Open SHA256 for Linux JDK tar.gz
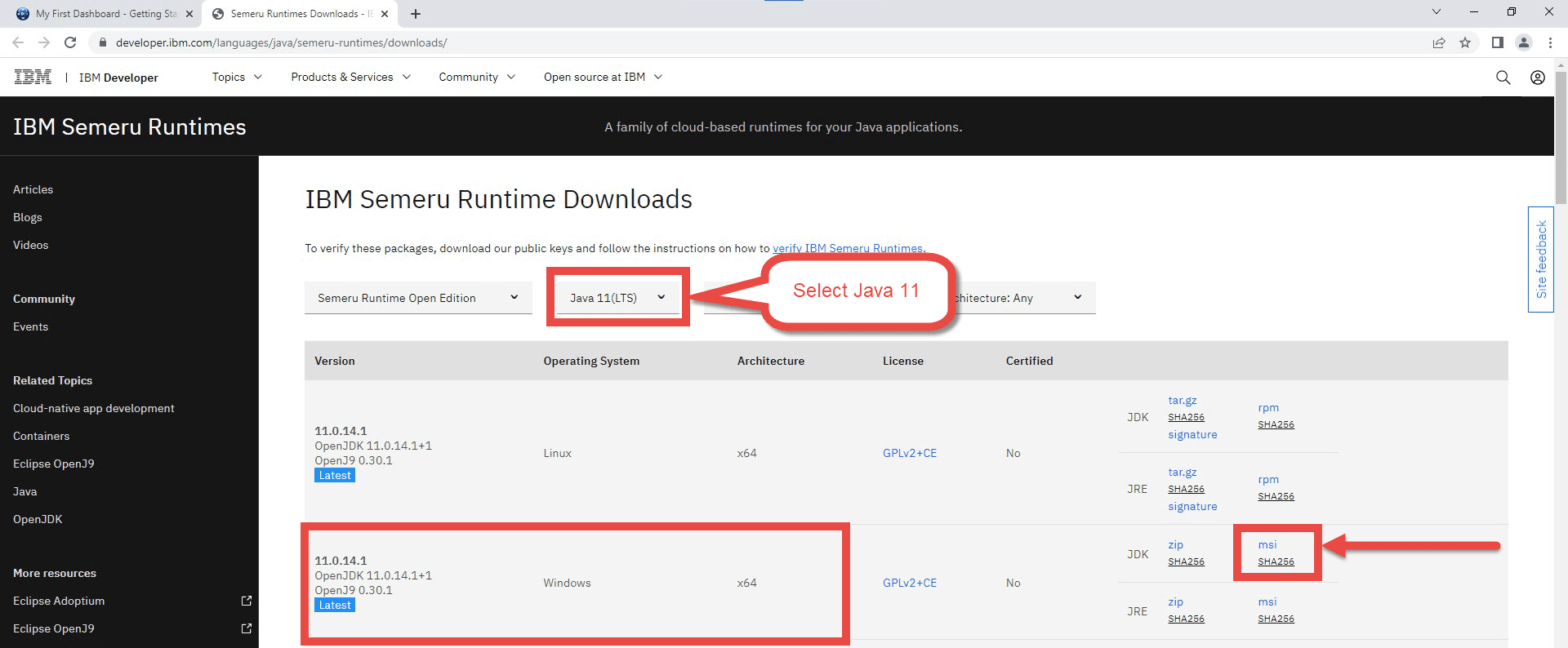The width and height of the screenshot is (1568, 648). coord(1186,417)
